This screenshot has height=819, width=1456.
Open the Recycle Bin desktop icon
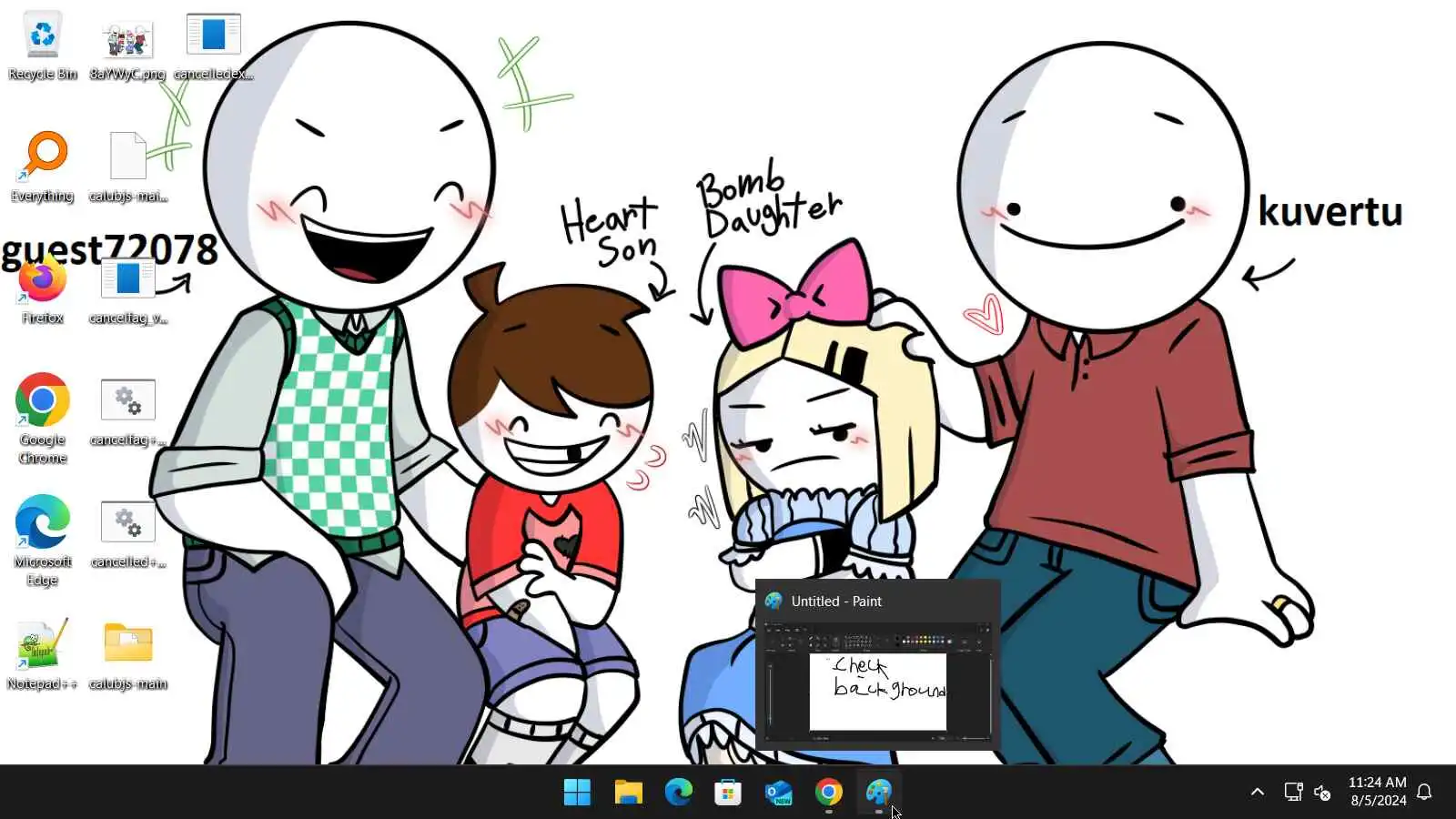42,45
